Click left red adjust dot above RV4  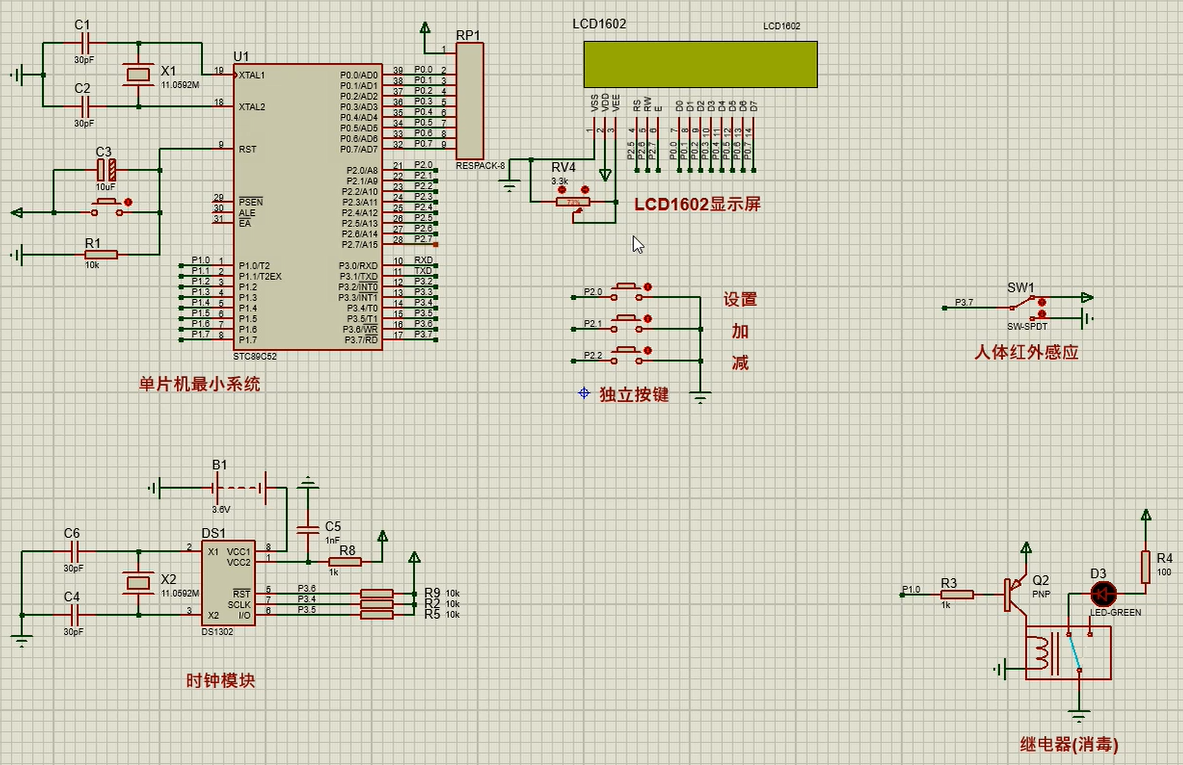(563, 188)
